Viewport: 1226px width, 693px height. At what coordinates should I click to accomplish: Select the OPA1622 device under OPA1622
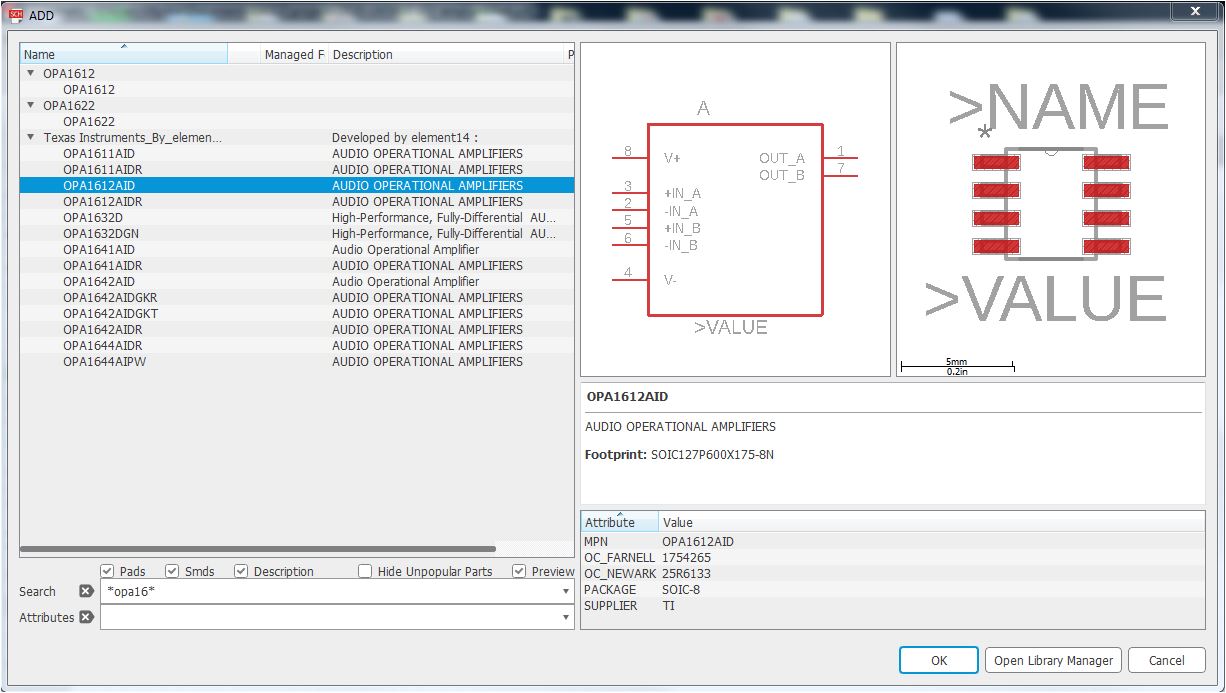(89, 121)
